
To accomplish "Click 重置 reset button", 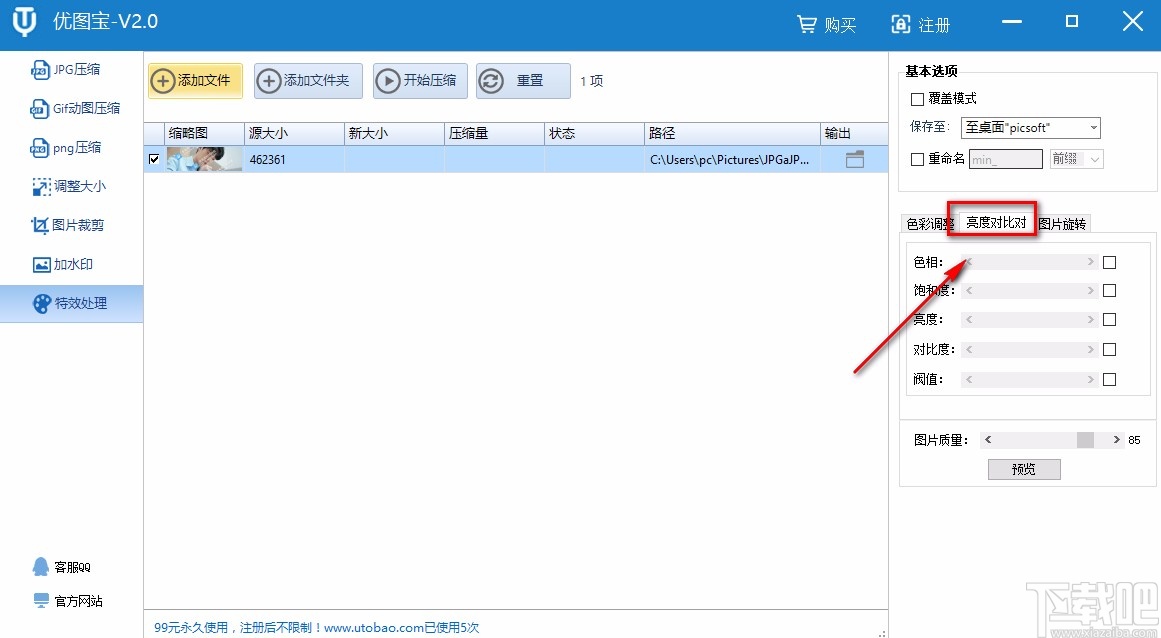I will pos(523,81).
